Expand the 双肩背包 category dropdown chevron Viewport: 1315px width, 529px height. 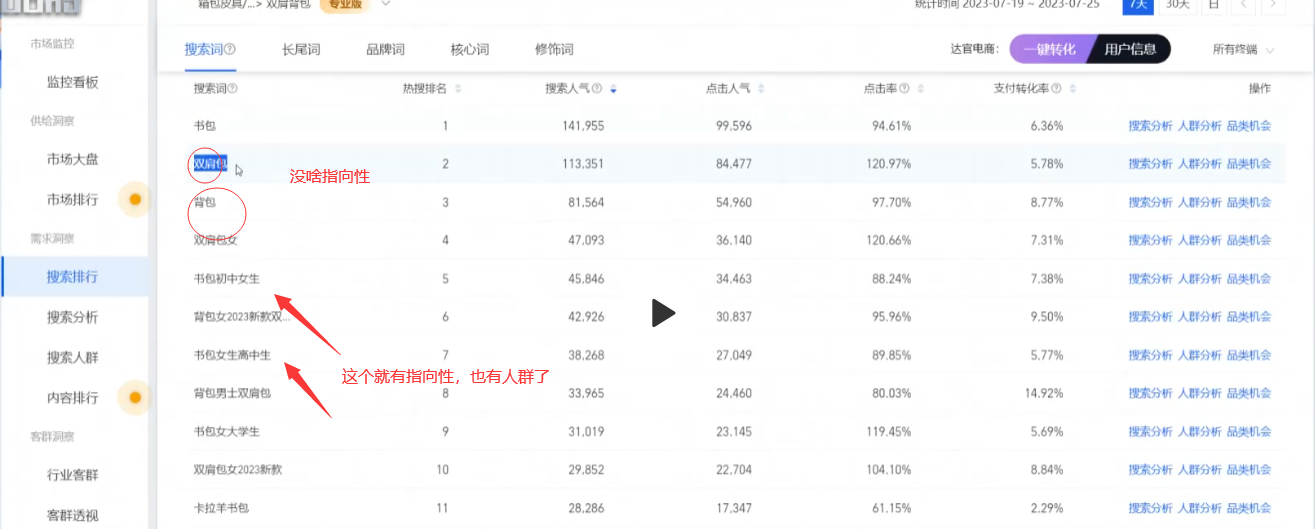pos(386,4)
